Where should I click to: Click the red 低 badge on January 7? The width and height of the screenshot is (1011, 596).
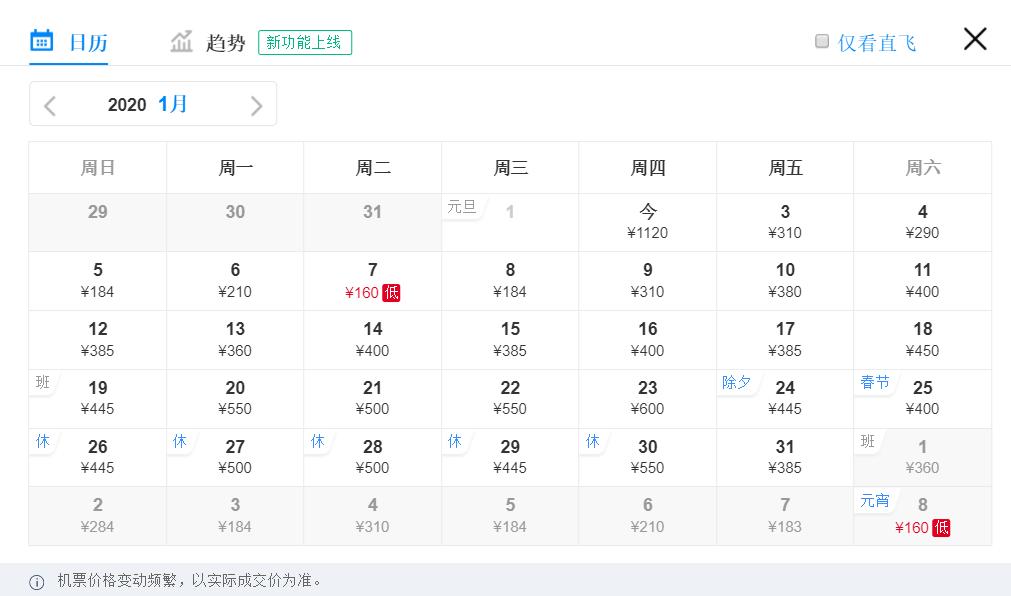point(391,292)
